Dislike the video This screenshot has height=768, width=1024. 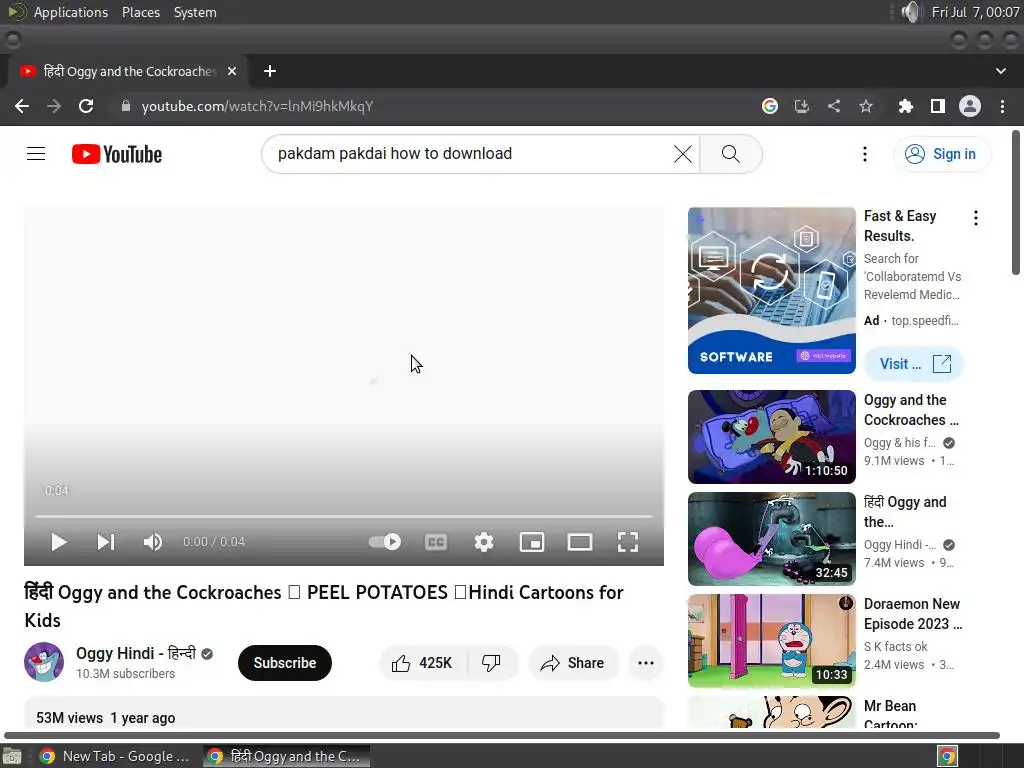tap(491, 663)
